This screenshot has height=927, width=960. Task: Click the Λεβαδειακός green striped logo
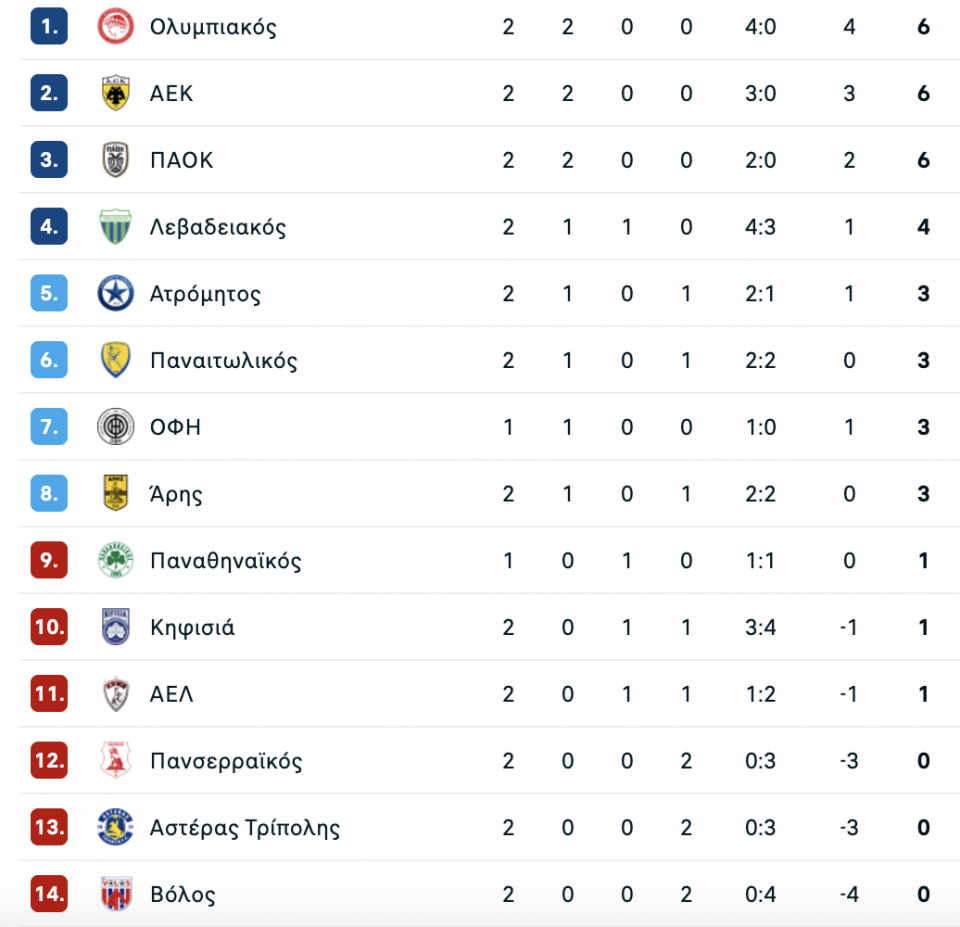[116, 227]
